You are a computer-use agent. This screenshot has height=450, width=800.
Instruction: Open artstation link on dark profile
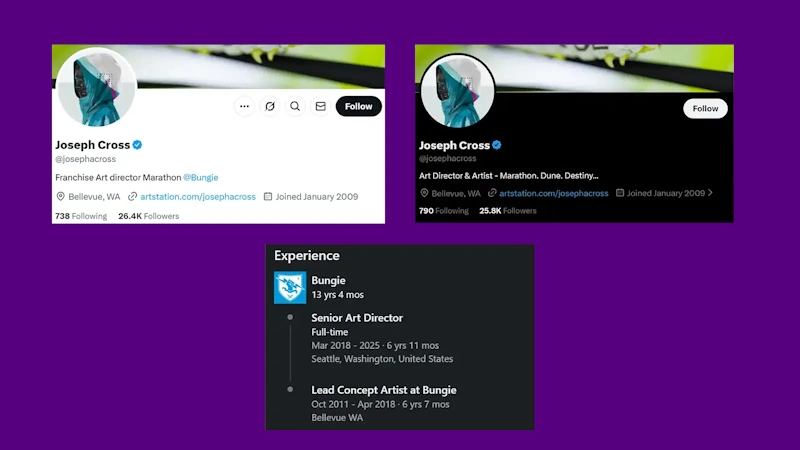pyautogui.click(x=554, y=193)
